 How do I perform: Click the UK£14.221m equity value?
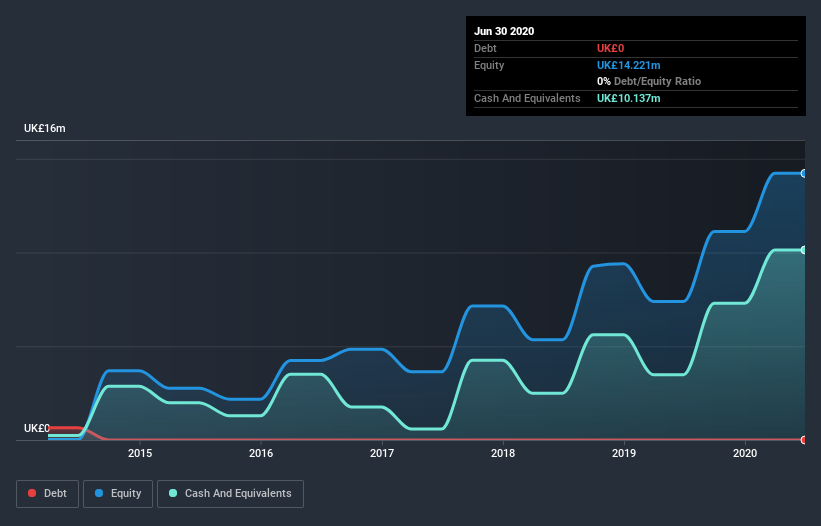pos(628,65)
